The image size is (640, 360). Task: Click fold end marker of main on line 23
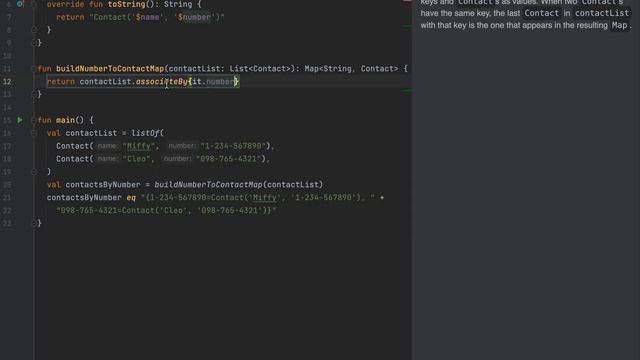click(x=34, y=223)
